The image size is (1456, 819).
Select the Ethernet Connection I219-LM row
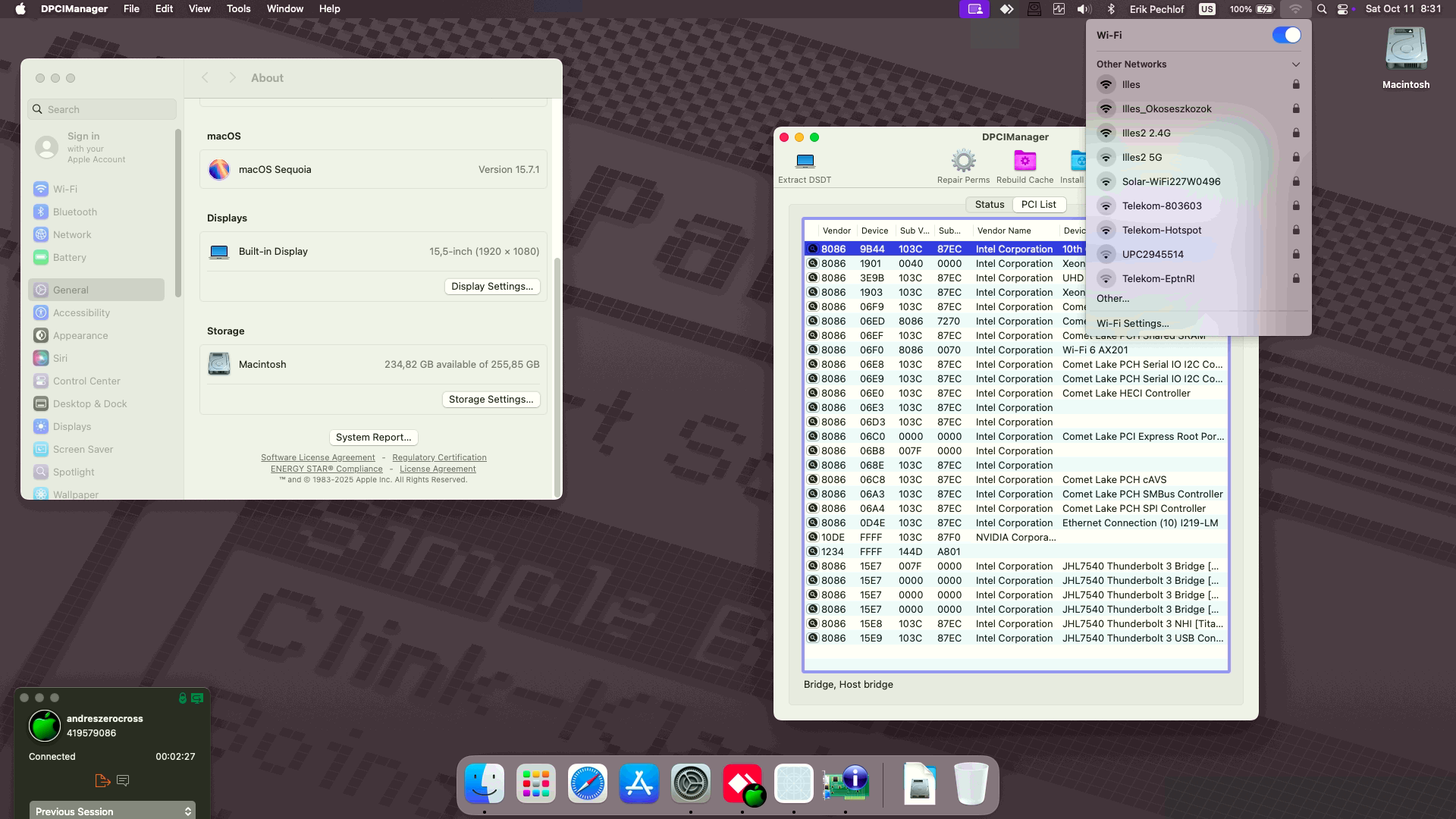coord(1016,523)
